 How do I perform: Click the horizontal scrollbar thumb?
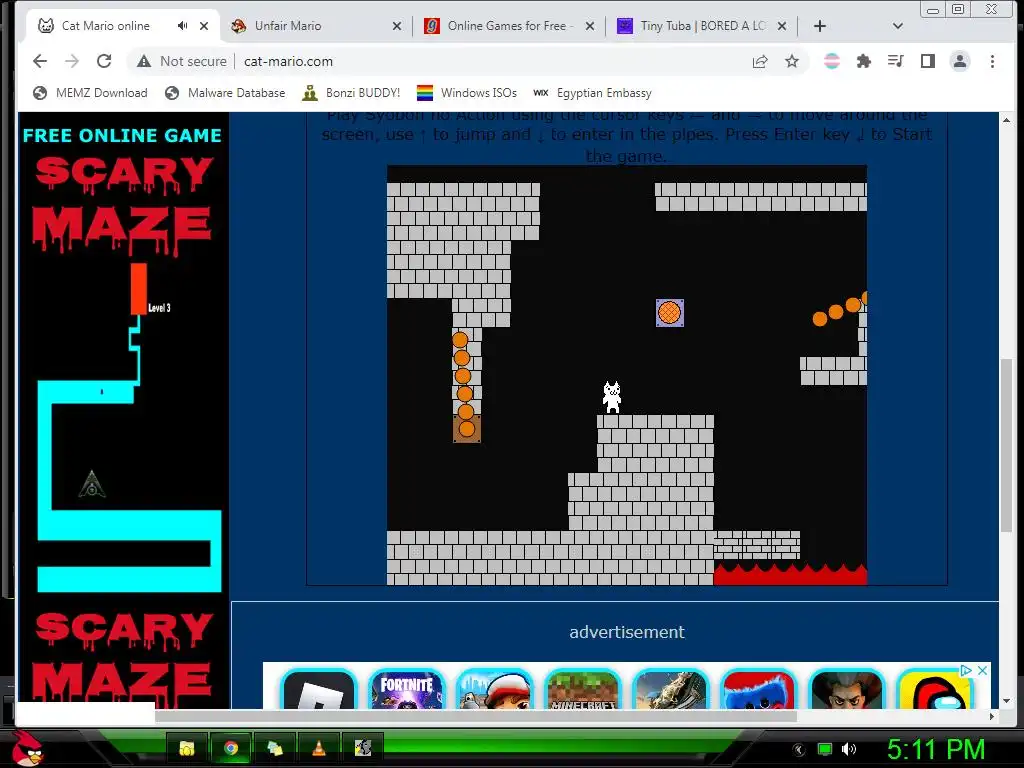(x=475, y=716)
